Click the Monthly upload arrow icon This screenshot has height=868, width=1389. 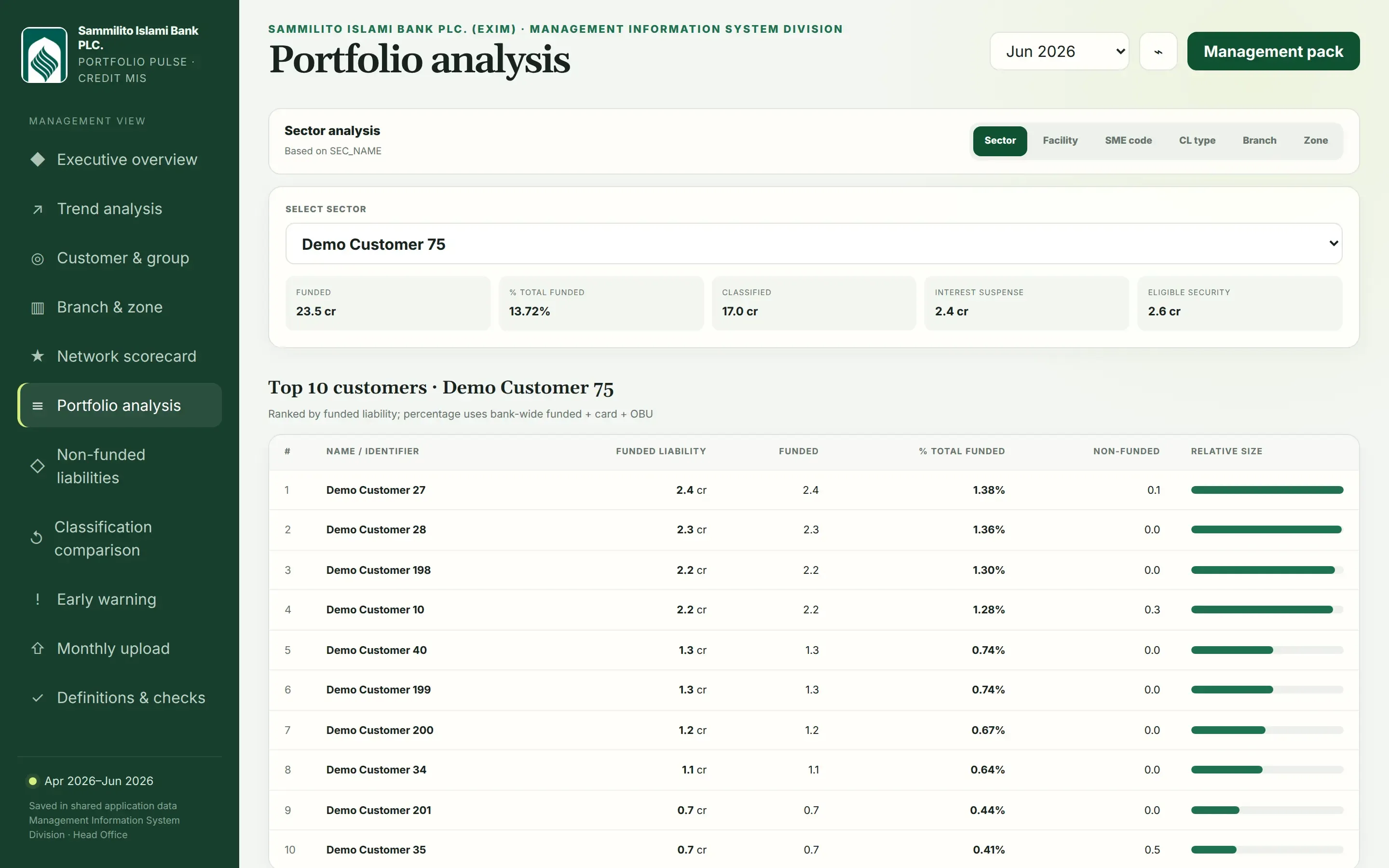(38, 649)
